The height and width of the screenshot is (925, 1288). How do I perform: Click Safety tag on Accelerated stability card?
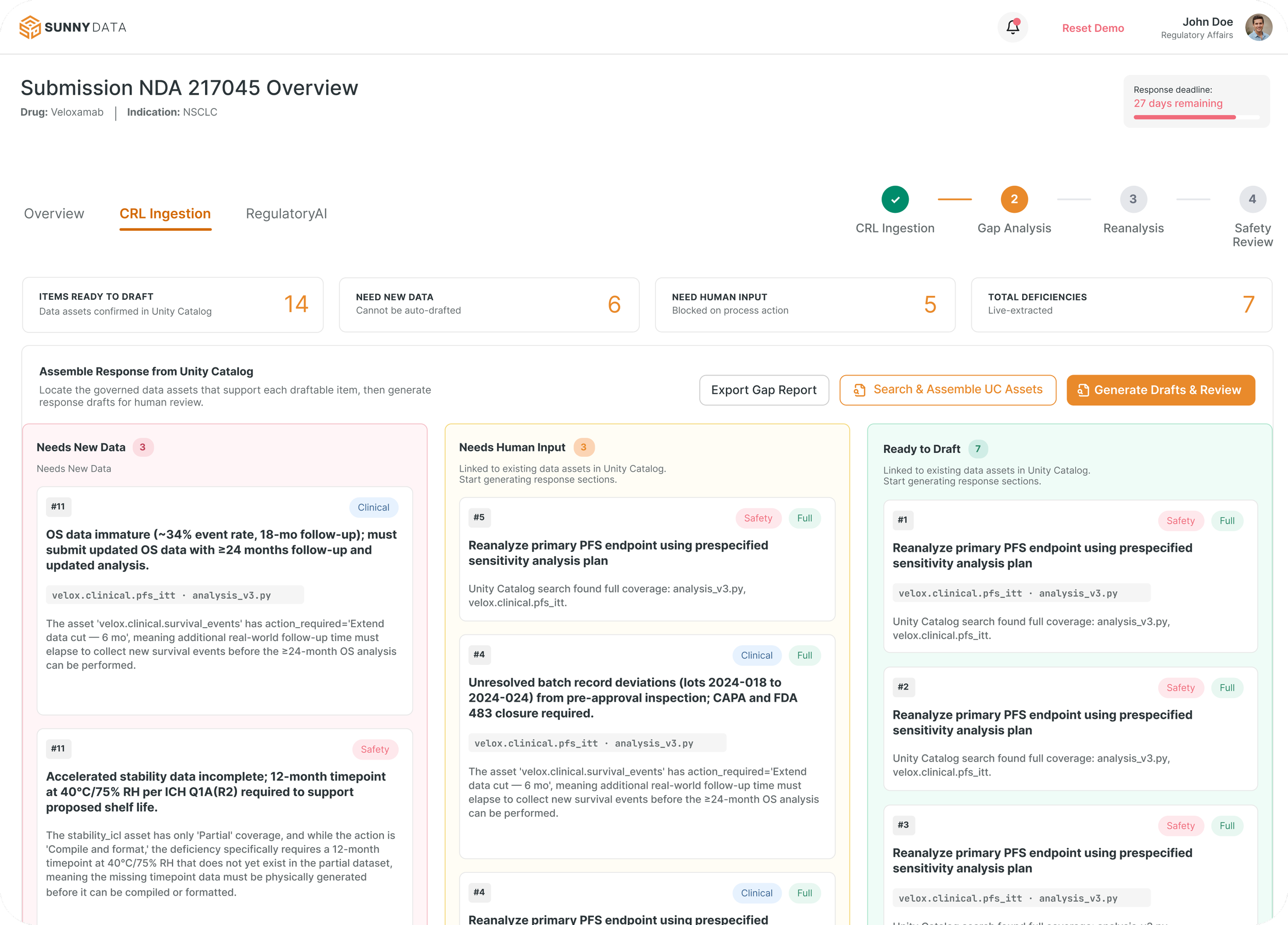(375, 749)
